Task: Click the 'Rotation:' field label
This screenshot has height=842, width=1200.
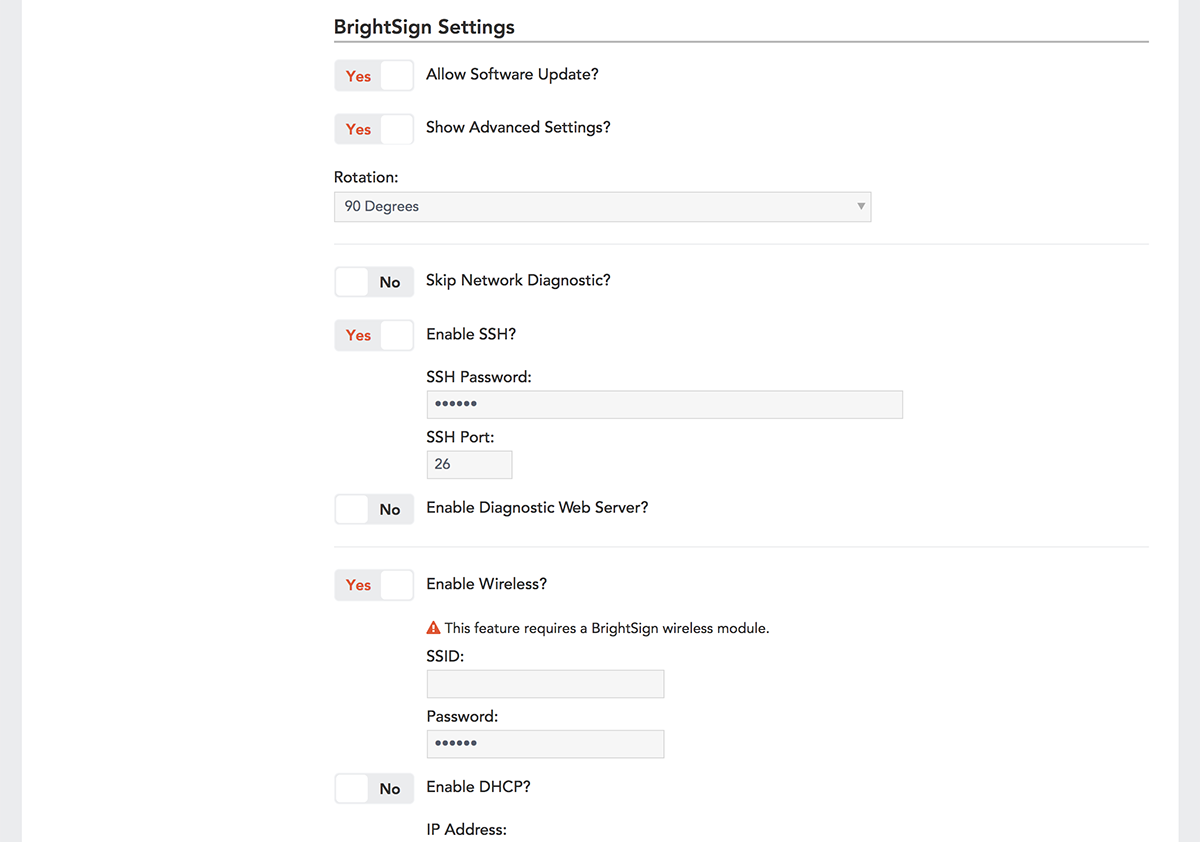Action: 366,177
